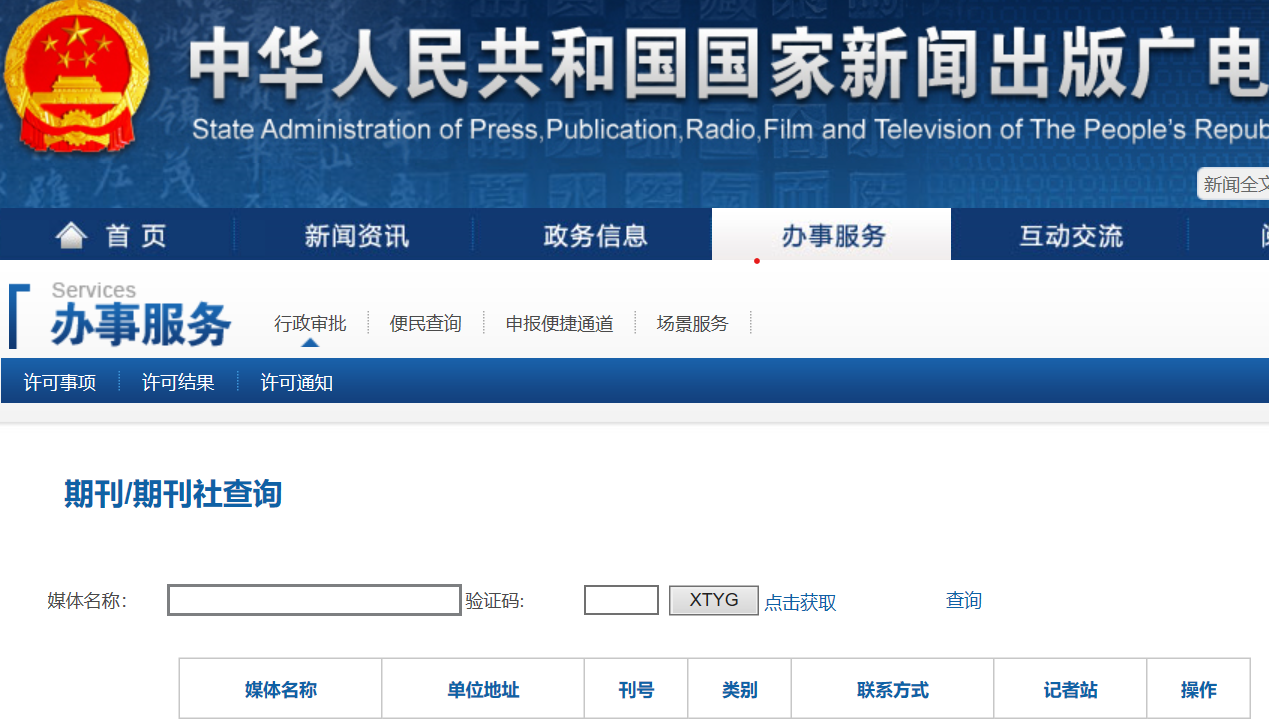Click the 验证码 input box
This screenshot has width=1269, height=726.
(621, 599)
